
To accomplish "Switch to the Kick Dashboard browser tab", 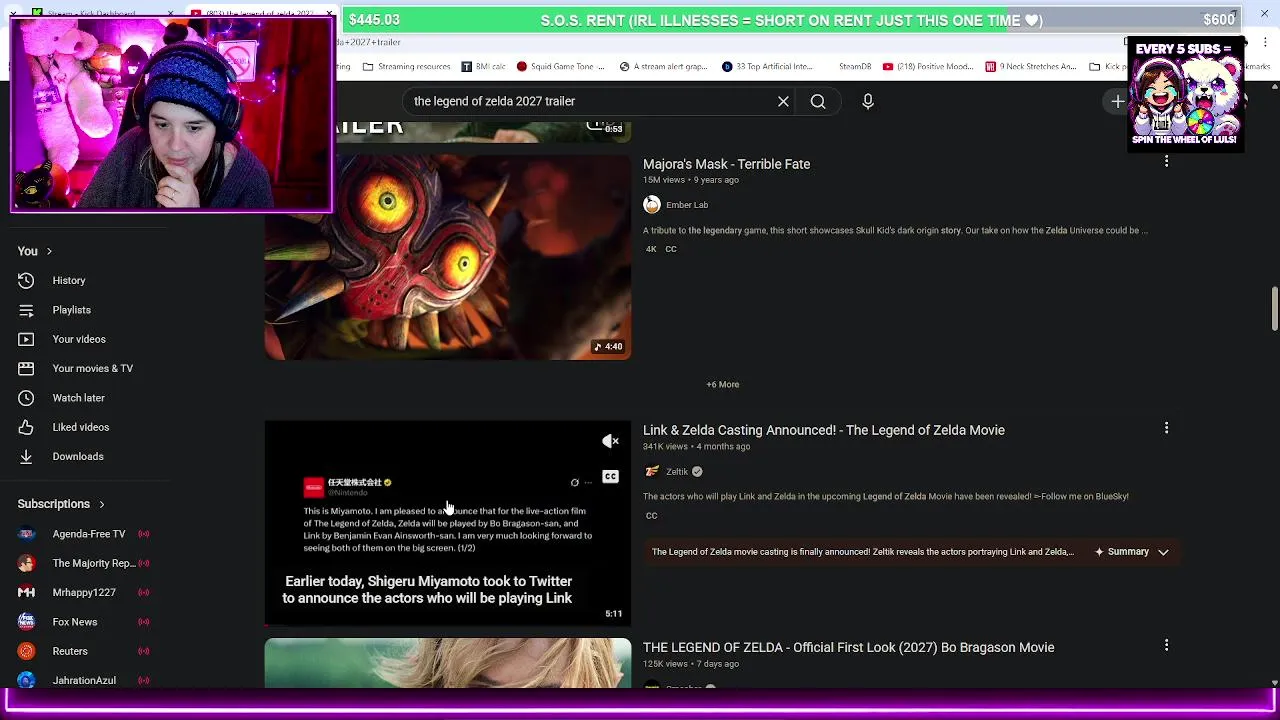I will [x=96, y=12].
